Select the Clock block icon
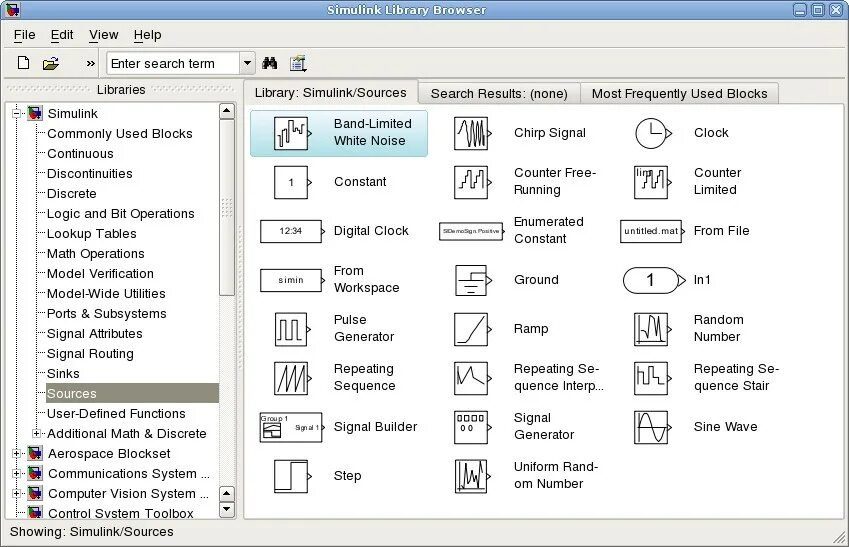The height and width of the screenshot is (547, 849). click(x=653, y=133)
